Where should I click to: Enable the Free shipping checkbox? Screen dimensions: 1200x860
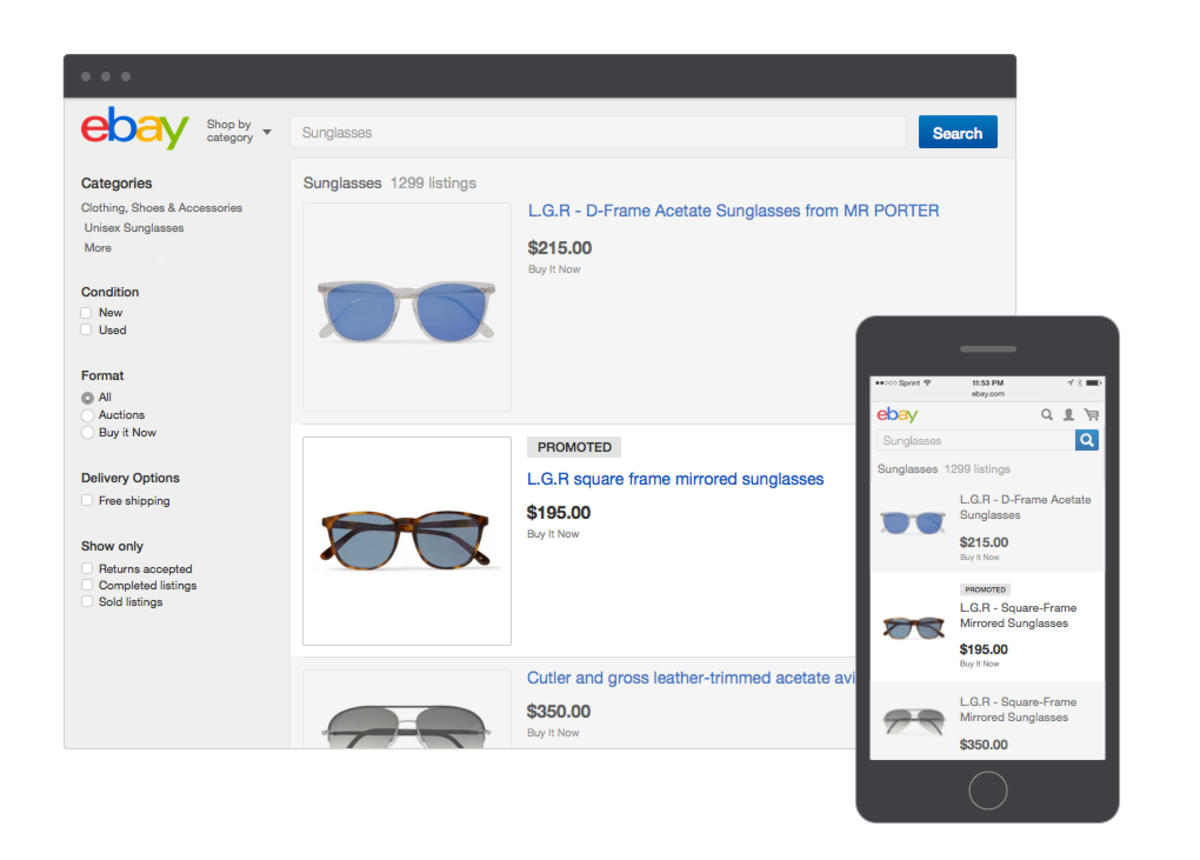click(x=87, y=501)
